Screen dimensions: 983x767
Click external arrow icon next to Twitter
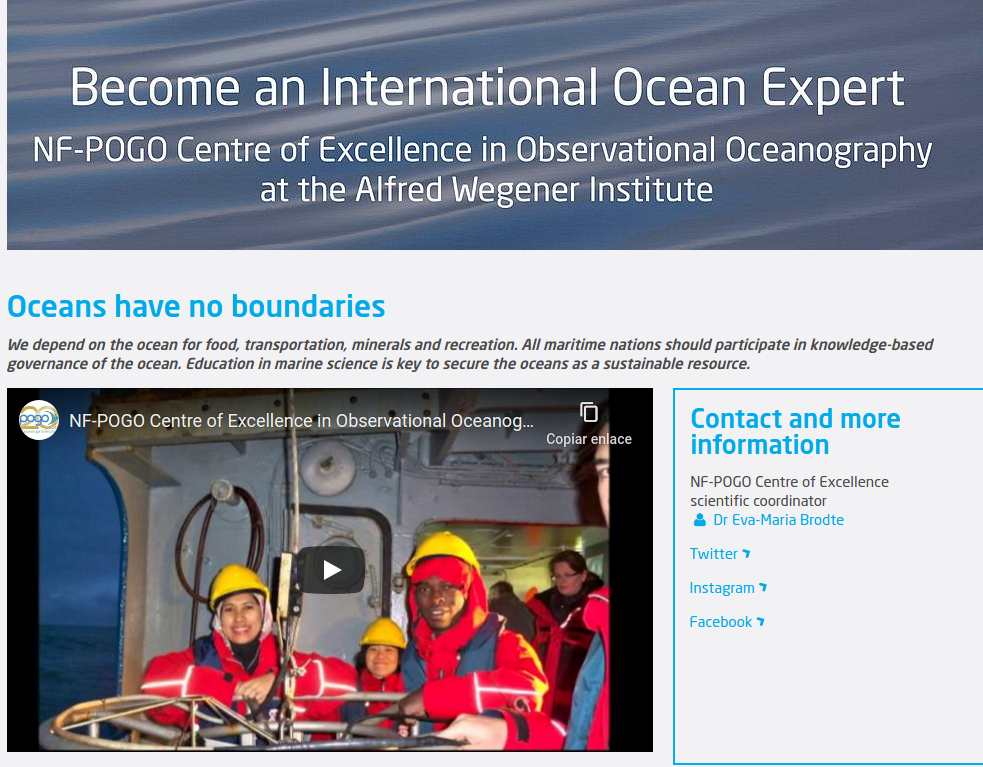746,553
